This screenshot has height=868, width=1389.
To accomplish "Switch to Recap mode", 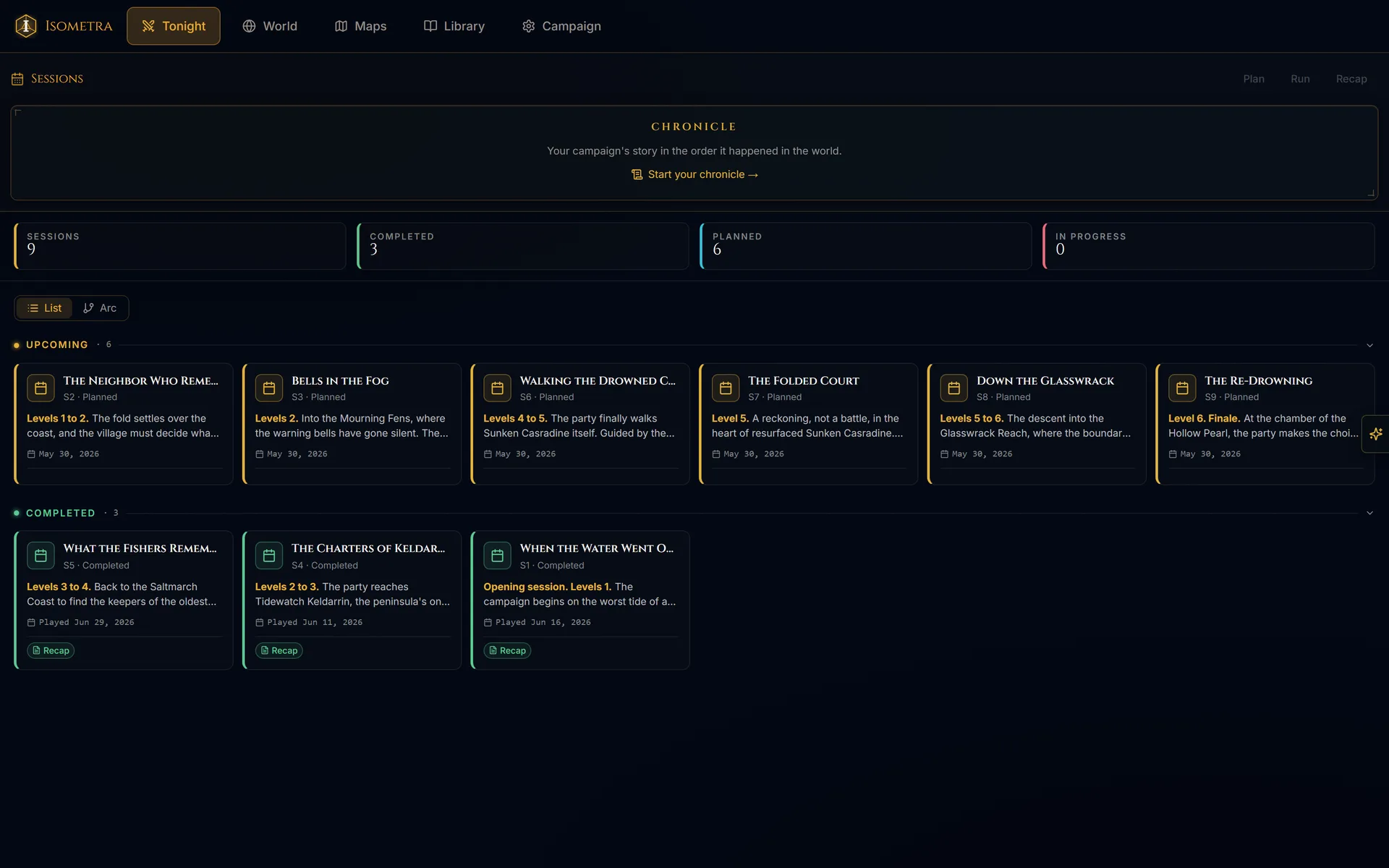I will pos(1351,79).
